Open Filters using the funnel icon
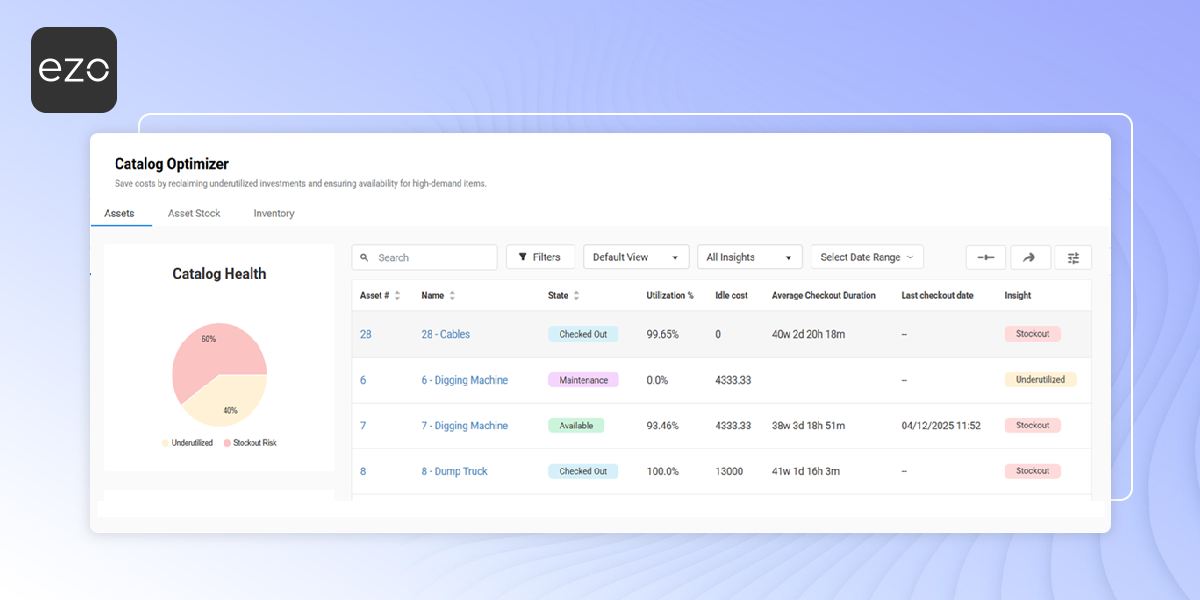Screen dimensions: 1200x600 (x=540, y=257)
